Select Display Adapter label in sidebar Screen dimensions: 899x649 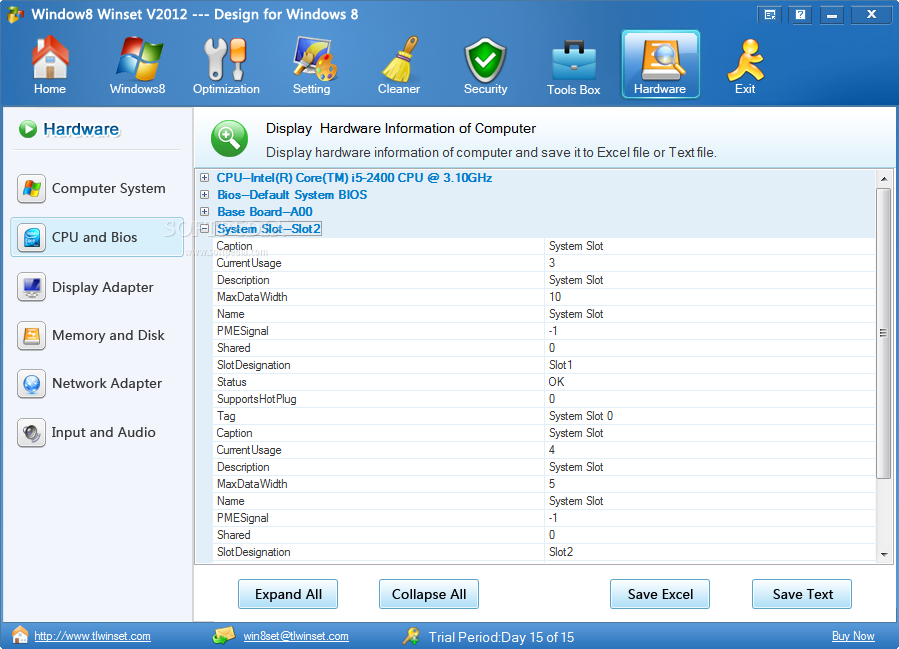click(103, 287)
